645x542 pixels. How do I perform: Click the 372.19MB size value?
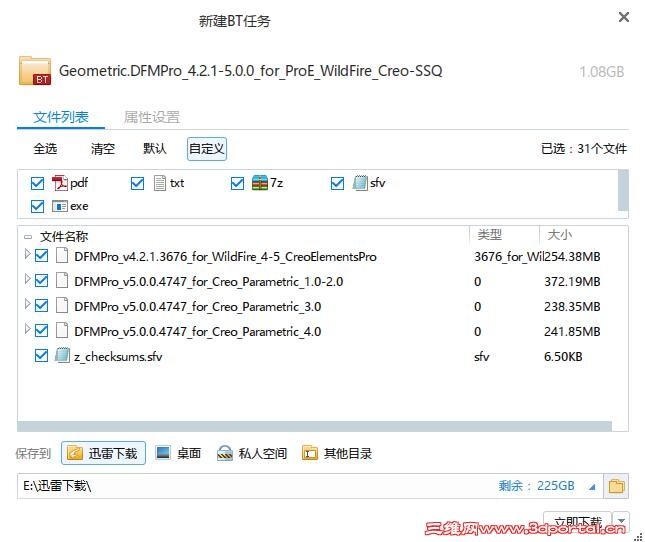572,282
